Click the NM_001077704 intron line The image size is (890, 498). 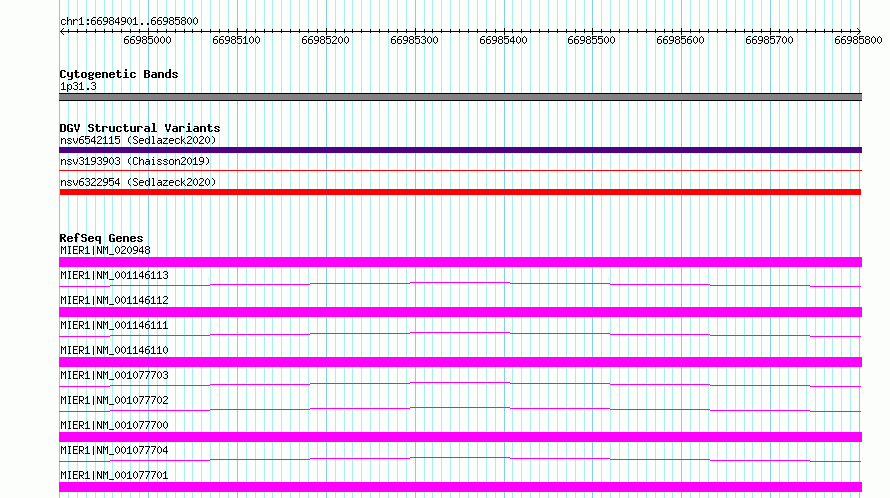(x=460, y=459)
